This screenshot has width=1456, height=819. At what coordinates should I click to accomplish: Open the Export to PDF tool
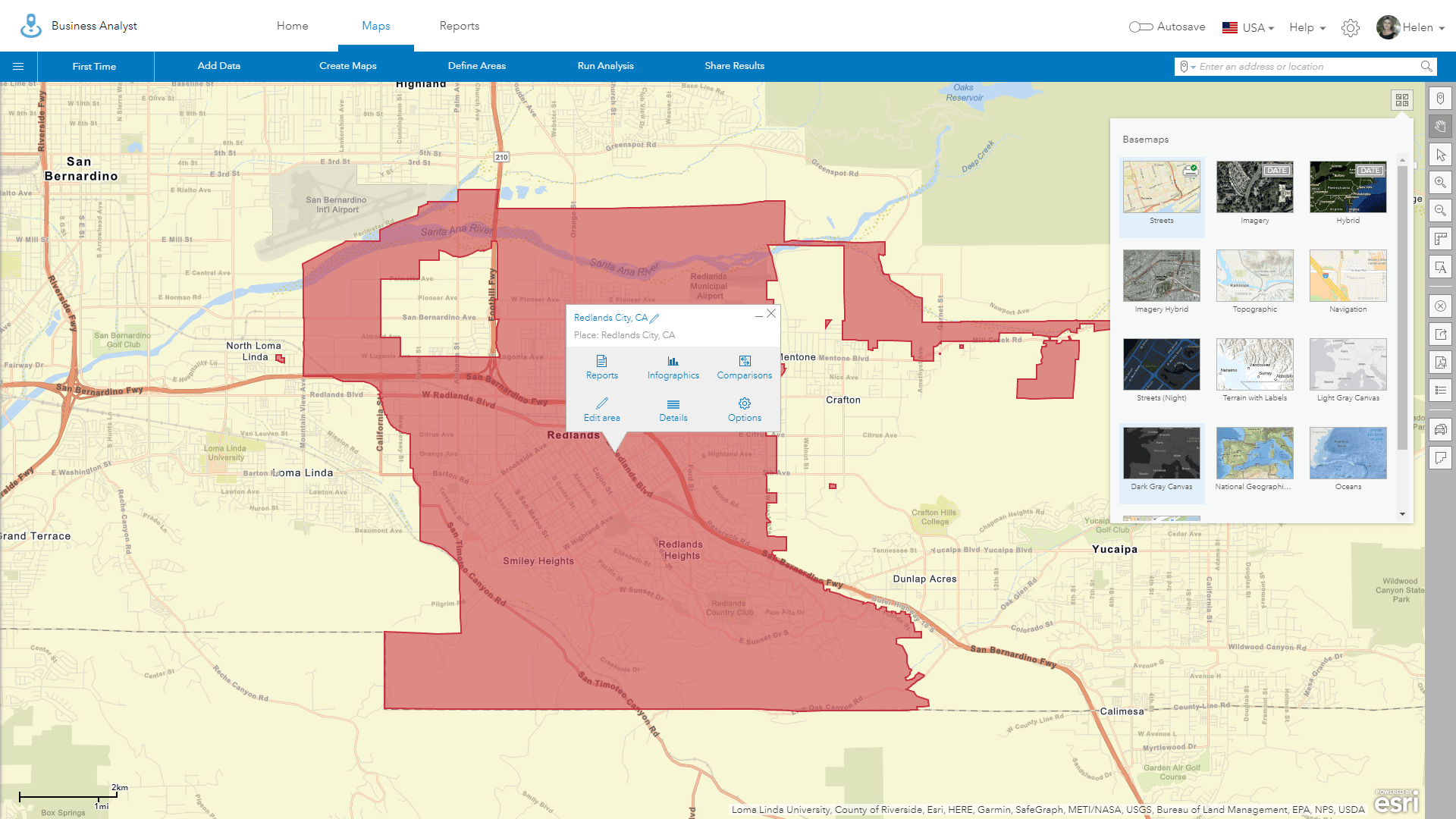(x=1440, y=362)
